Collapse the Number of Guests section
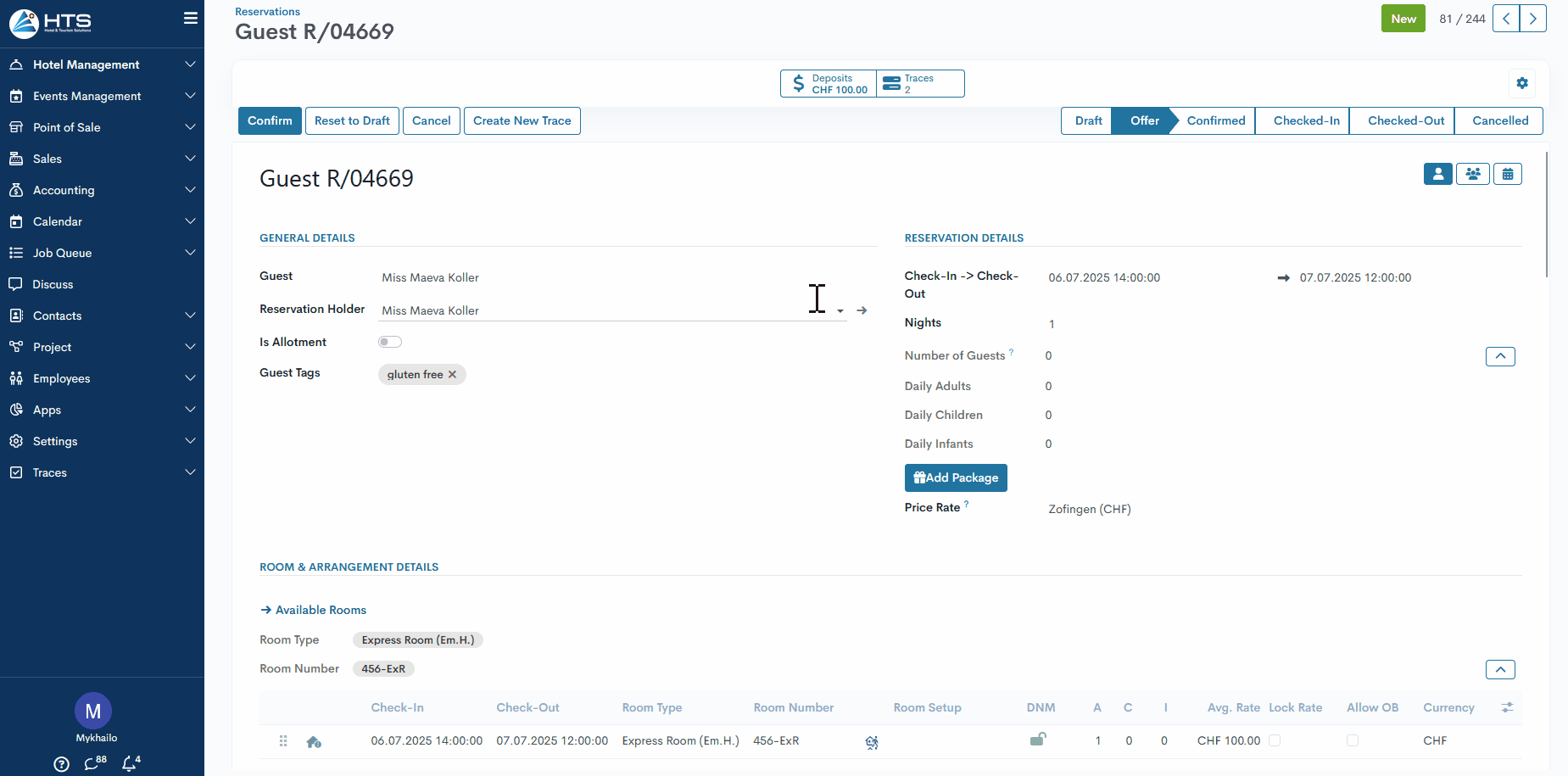This screenshot has width=1568, height=776. pos(1500,356)
